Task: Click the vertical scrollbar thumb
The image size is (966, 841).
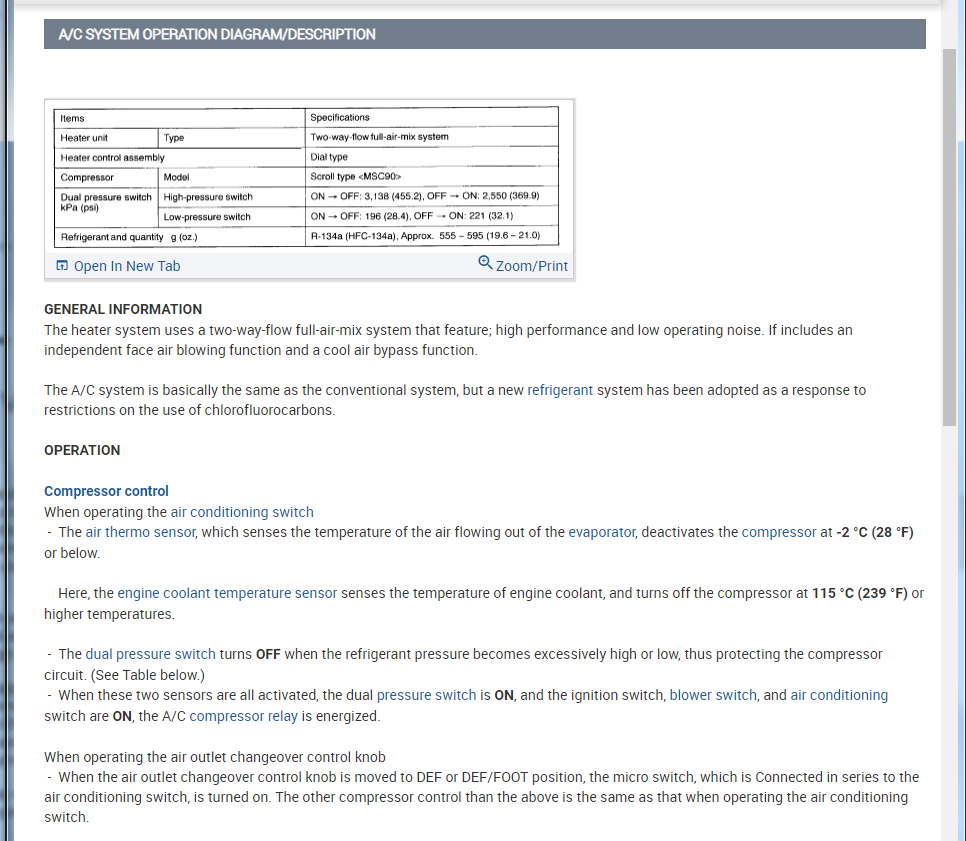Action: pyautogui.click(x=949, y=237)
